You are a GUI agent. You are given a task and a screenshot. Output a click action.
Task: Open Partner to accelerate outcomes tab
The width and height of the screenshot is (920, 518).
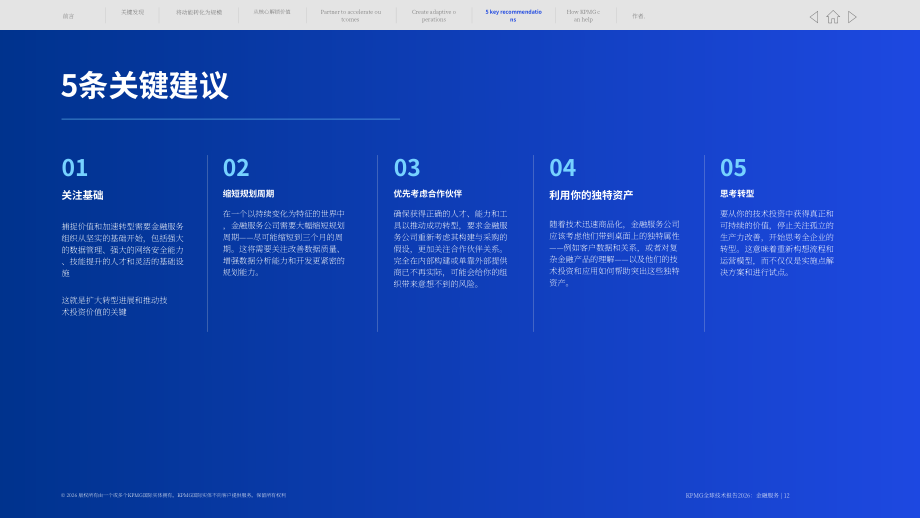350,15
